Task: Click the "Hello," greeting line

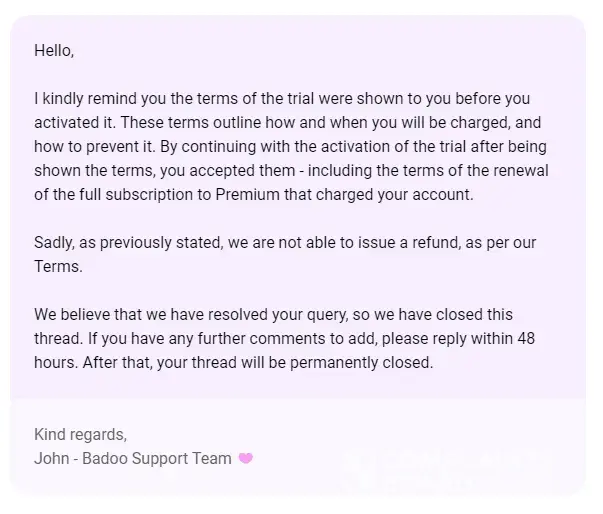Action: pyautogui.click(x=54, y=50)
